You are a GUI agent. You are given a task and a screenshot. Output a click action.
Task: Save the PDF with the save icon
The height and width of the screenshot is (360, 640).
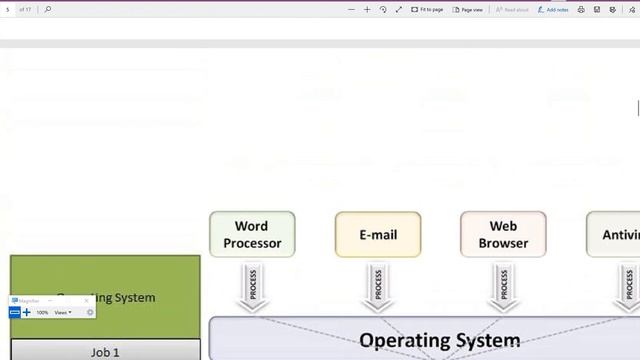coord(597,9)
